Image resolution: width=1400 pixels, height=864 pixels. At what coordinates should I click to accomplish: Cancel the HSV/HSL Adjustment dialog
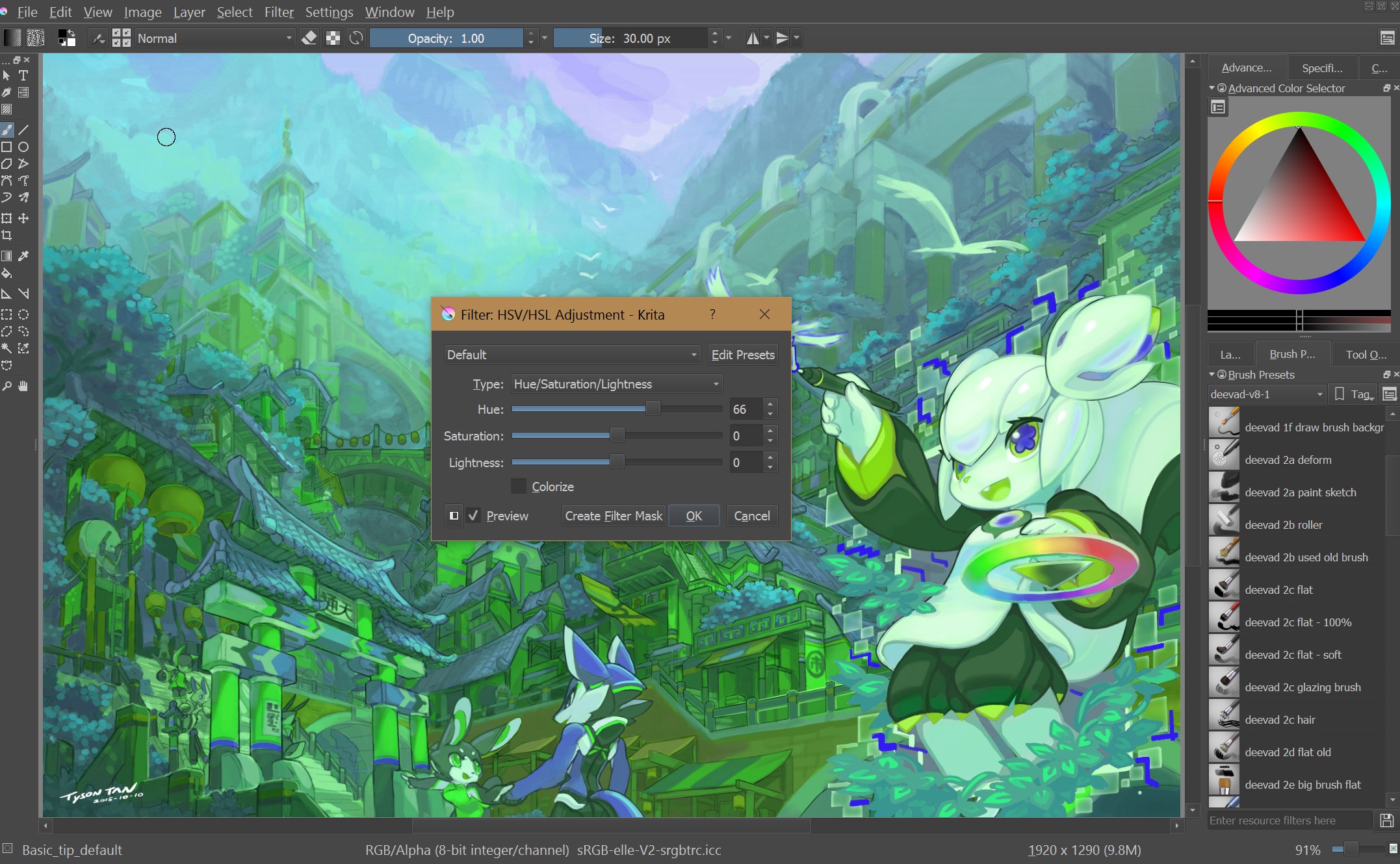click(752, 516)
